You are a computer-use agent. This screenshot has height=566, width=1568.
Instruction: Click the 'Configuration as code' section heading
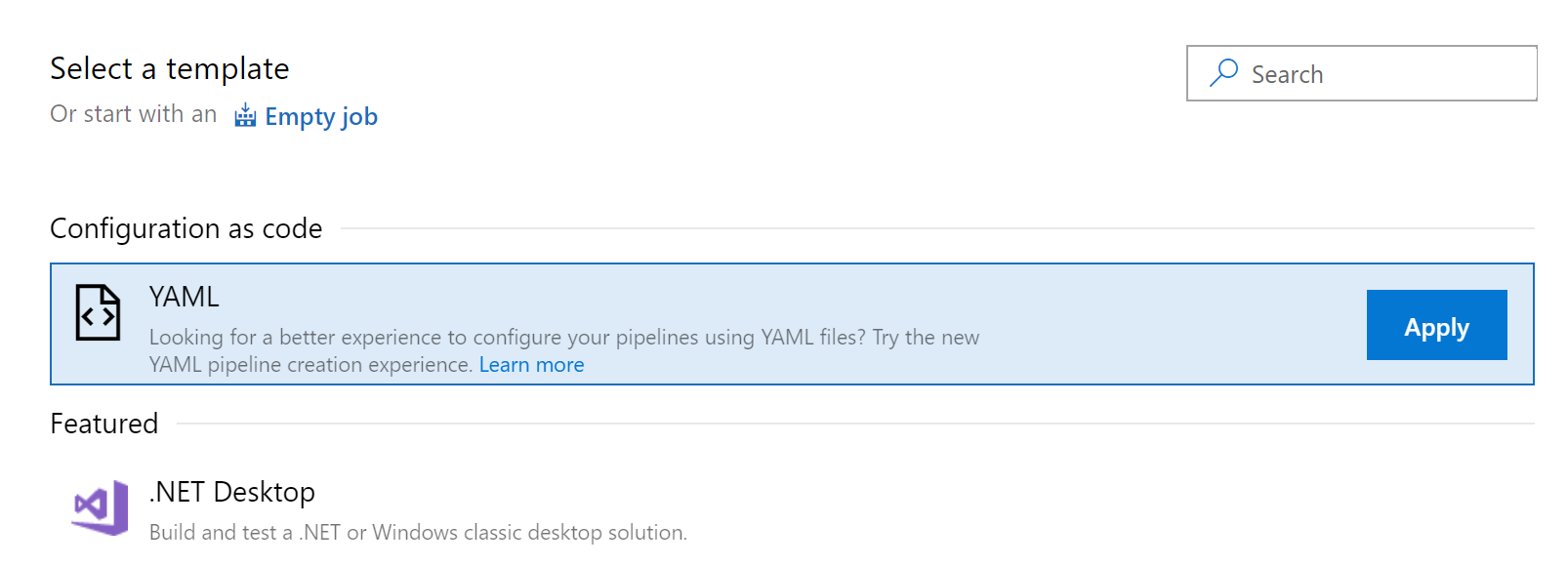click(x=186, y=228)
